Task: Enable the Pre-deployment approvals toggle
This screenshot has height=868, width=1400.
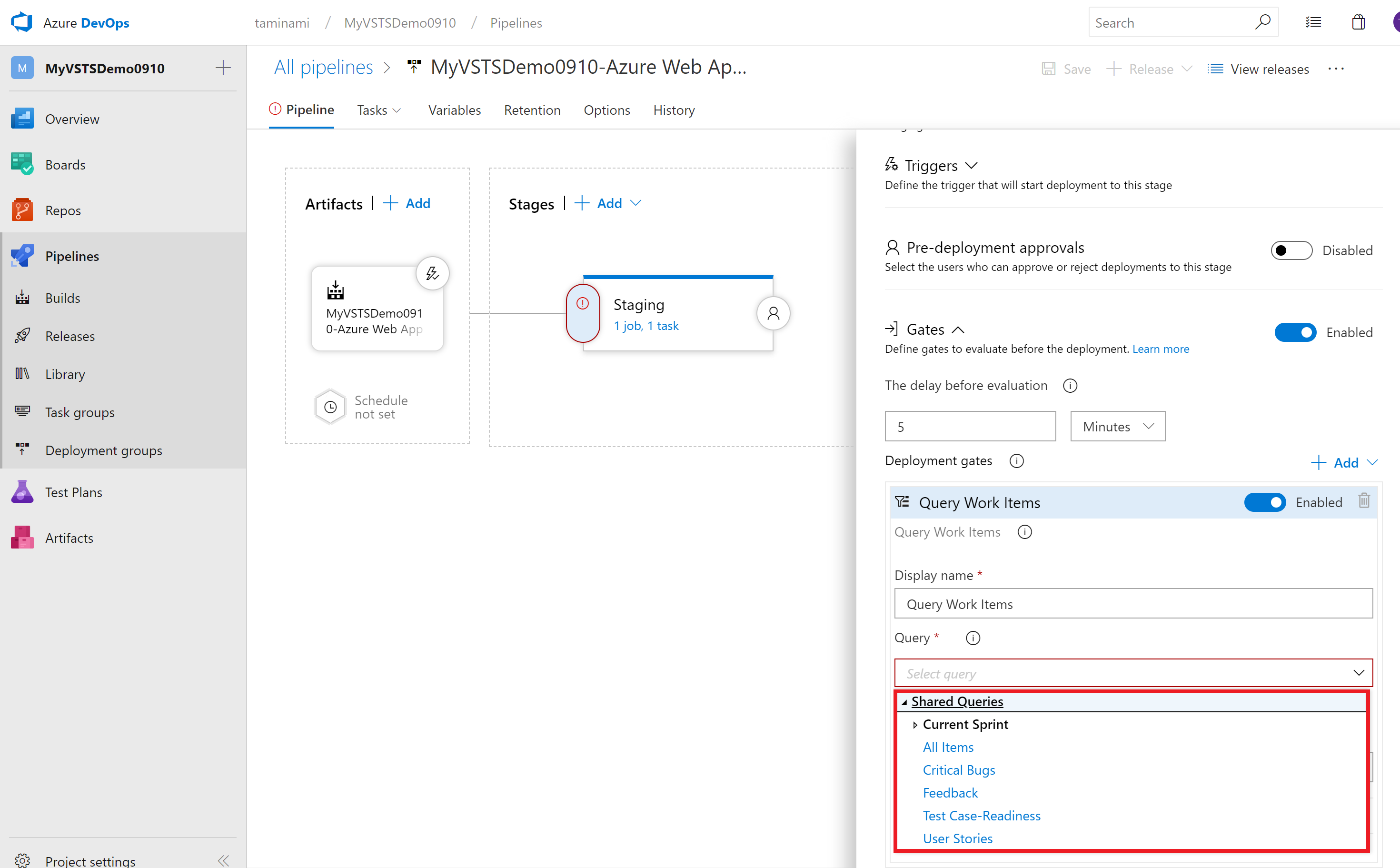Action: 1291,250
